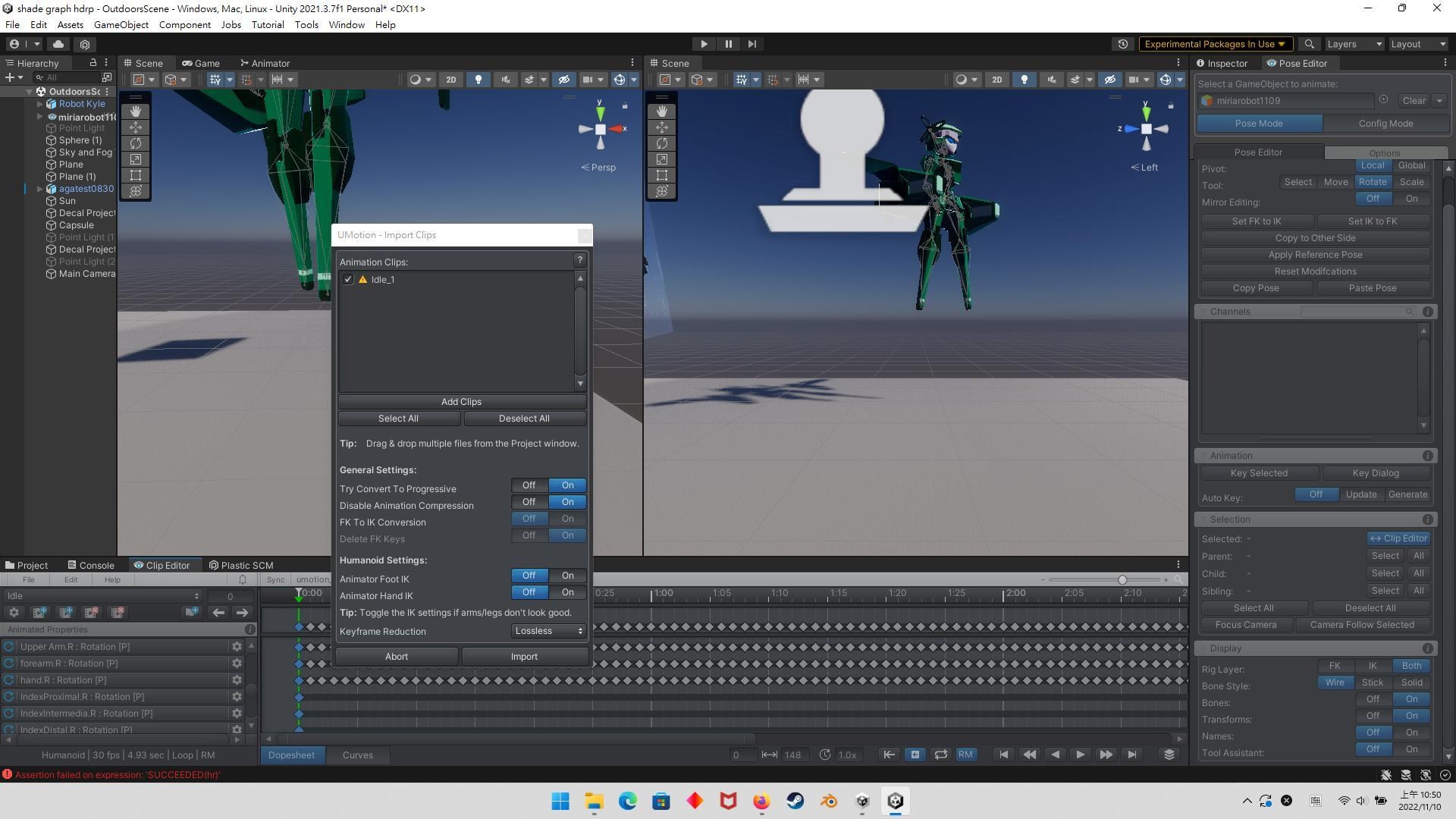Screen dimensions: 1456x819
Task: Switch to the Curves view tab
Action: pos(357,755)
